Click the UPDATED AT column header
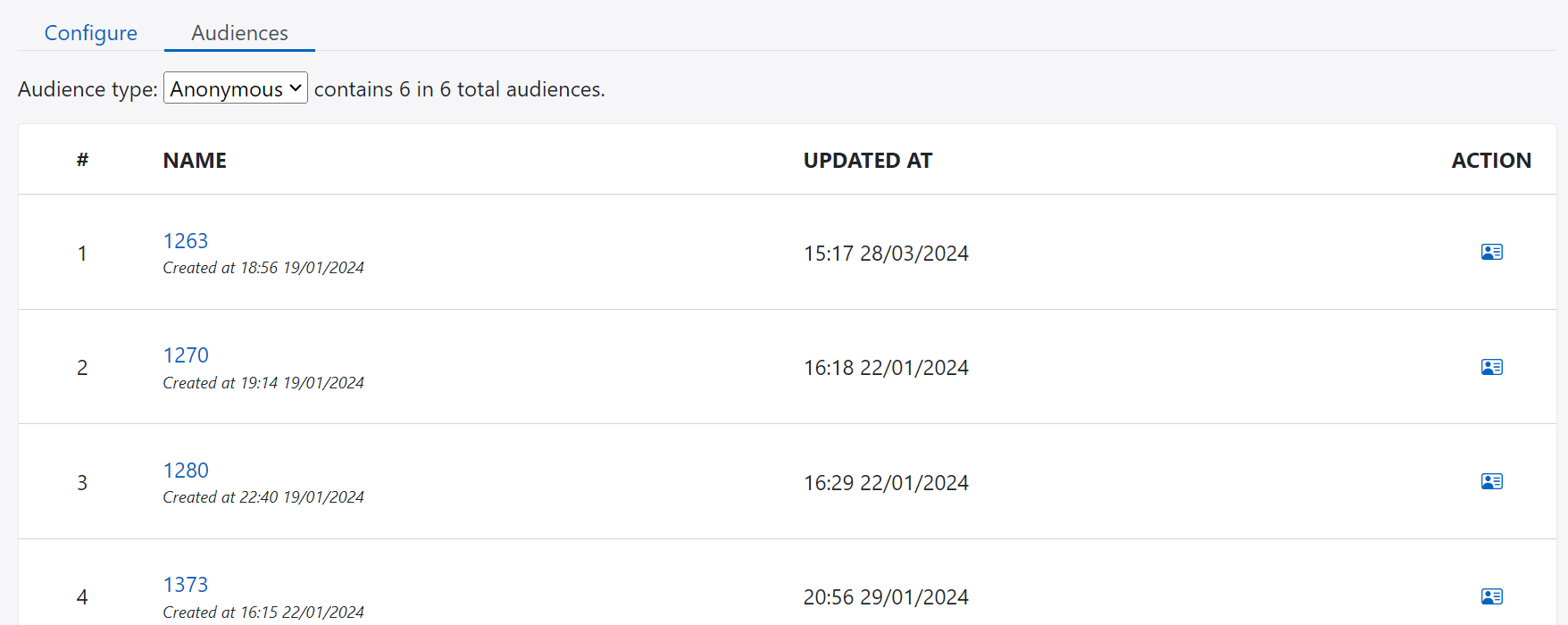 click(867, 160)
